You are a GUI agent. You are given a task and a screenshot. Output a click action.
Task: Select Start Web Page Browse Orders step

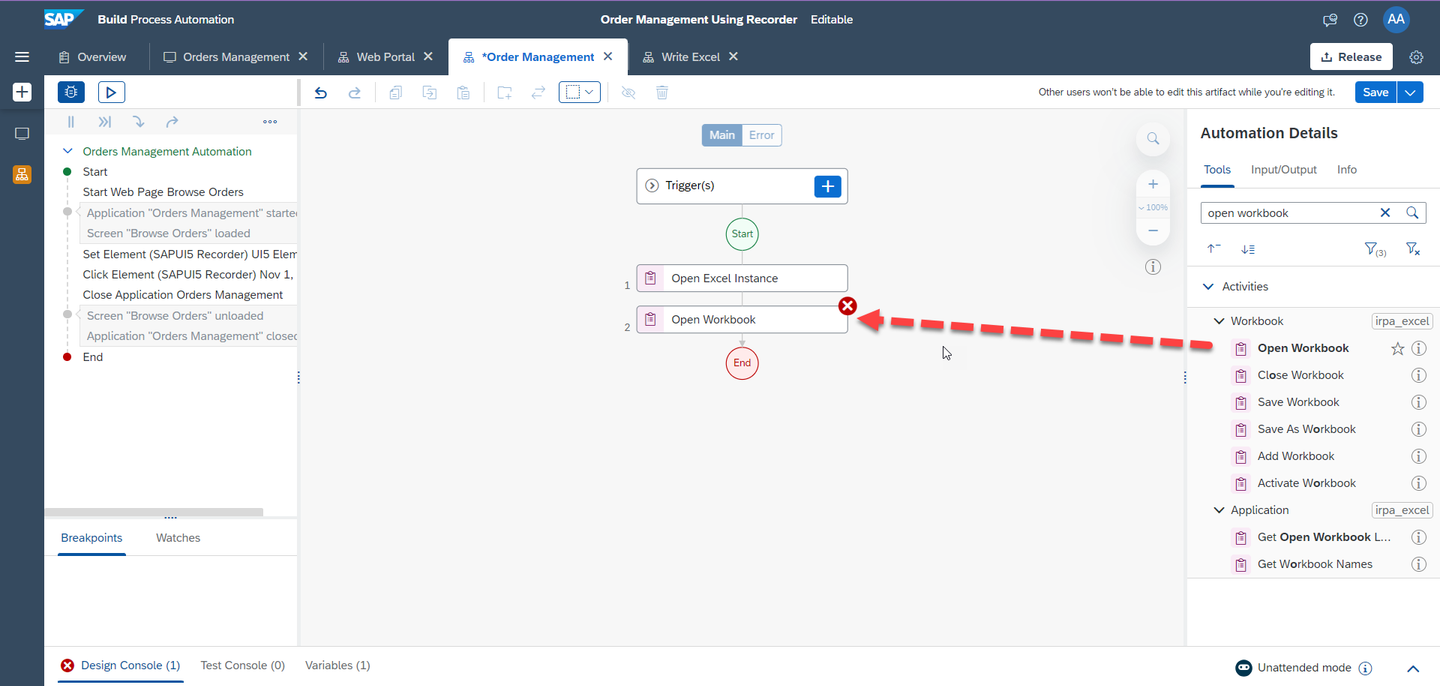pos(163,192)
